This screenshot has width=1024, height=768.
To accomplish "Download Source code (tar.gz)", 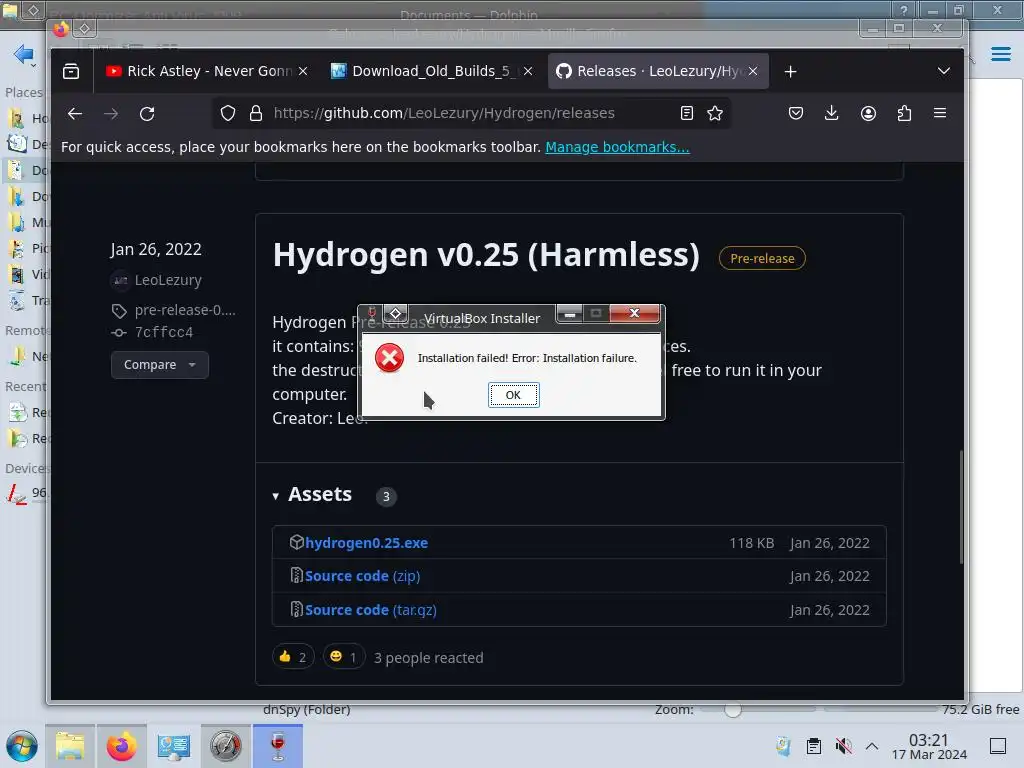I will pos(370,610).
